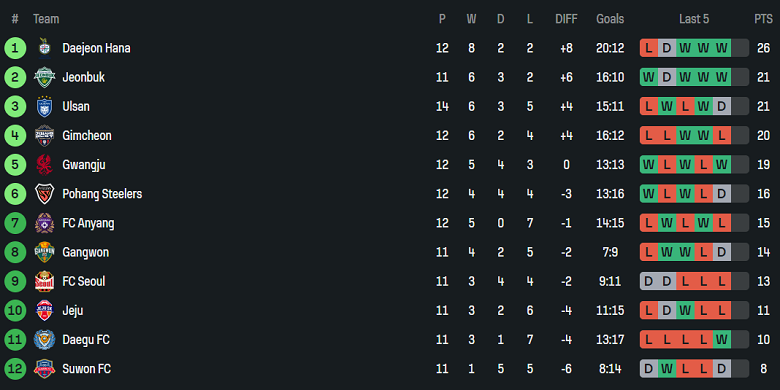The height and width of the screenshot is (390, 780).
Task: Select FC Seoul's first D result badge
Action: coord(649,282)
